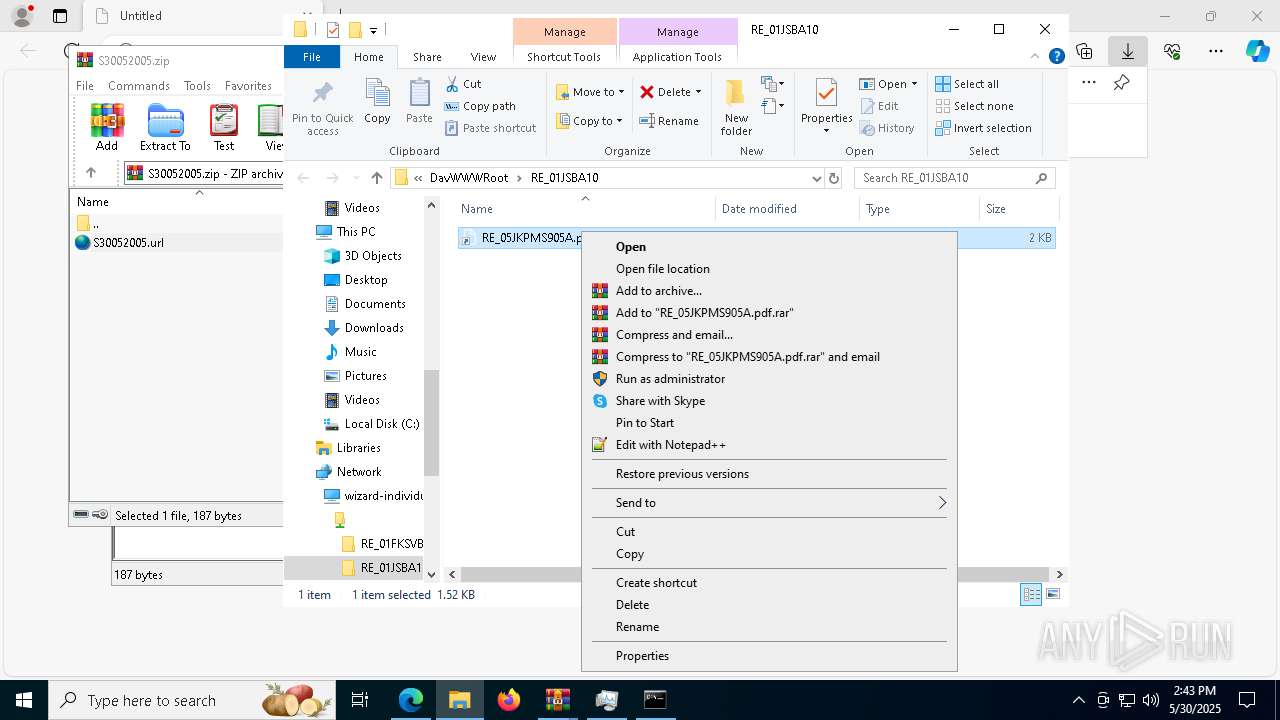
Task: Click the Explorer Help question mark icon
Action: click(x=1056, y=57)
